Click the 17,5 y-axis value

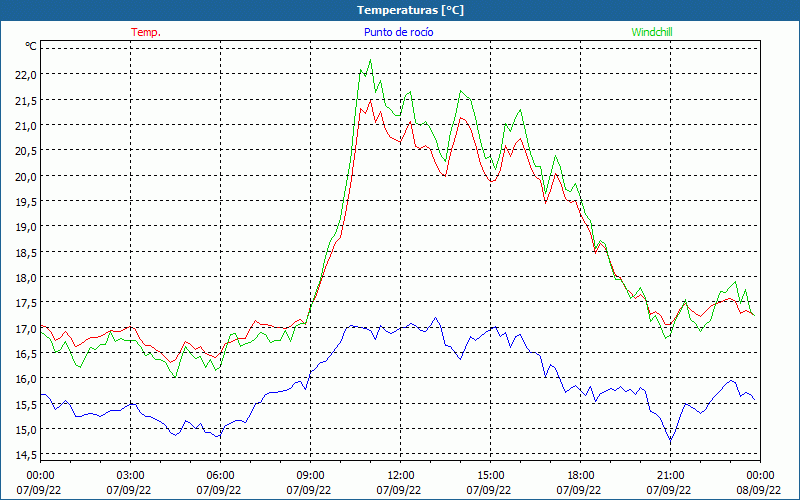pyautogui.click(x=27, y=303)
